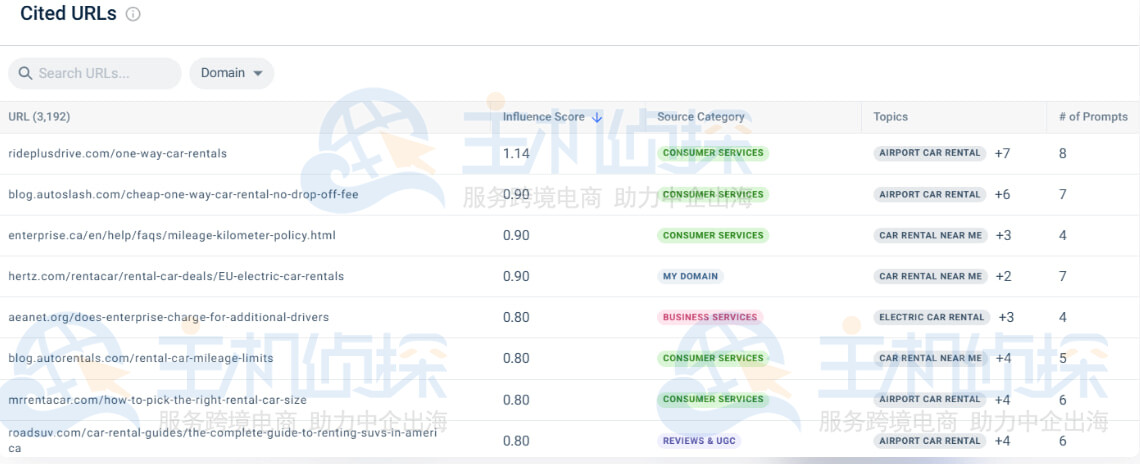Click the My Domain tag in hertz row
This screenshot has height=464, width=1140.
coord(690,276)
